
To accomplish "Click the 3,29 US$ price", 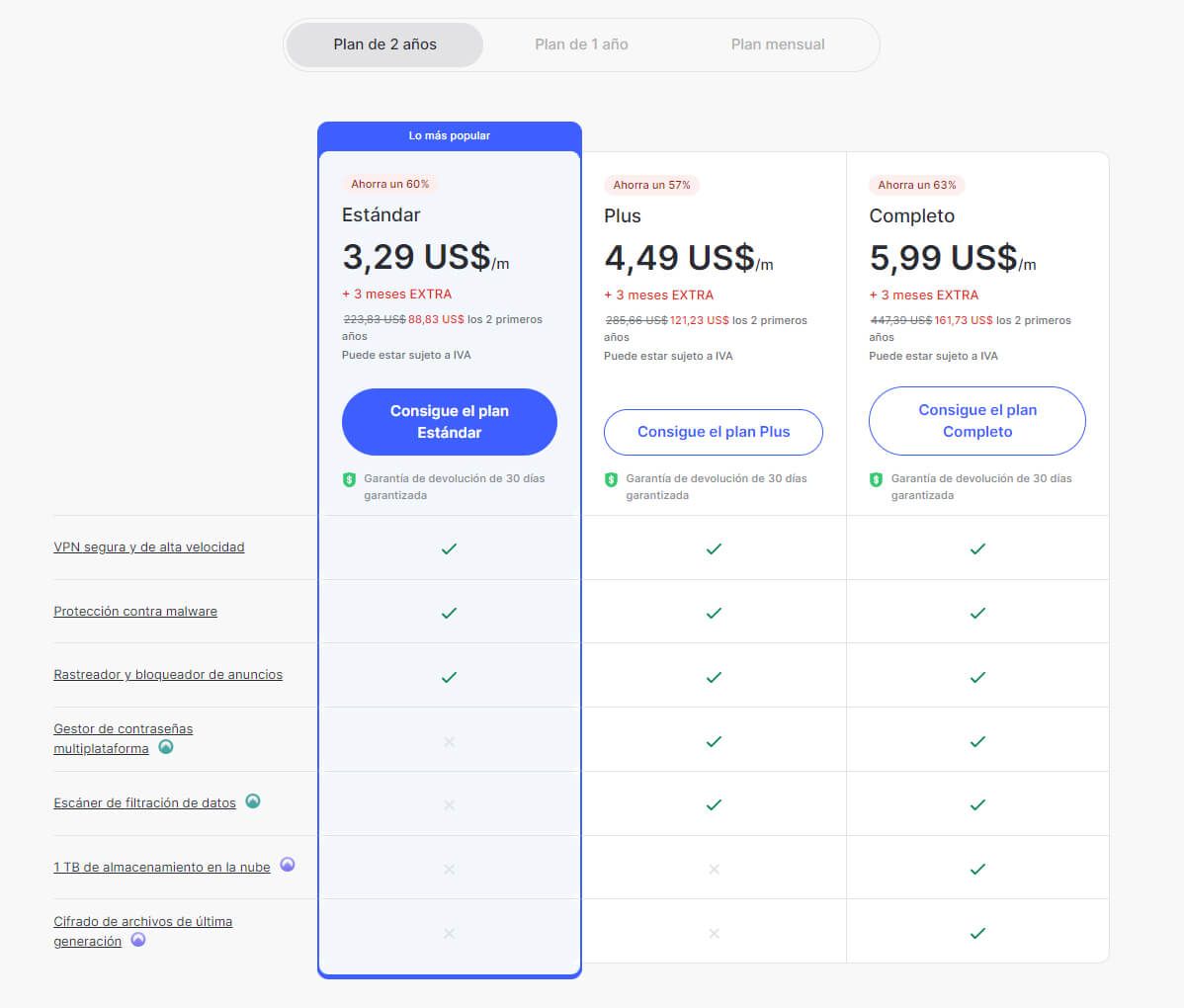I will click(x=417, y=257).
